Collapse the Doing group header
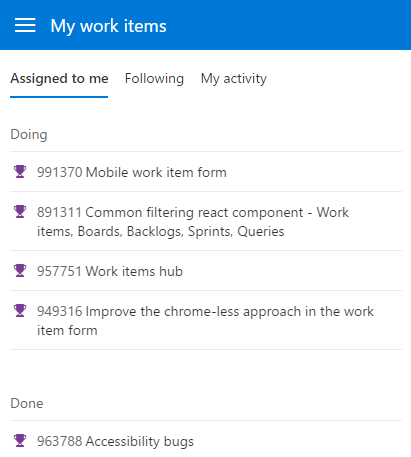 [29, 135]
